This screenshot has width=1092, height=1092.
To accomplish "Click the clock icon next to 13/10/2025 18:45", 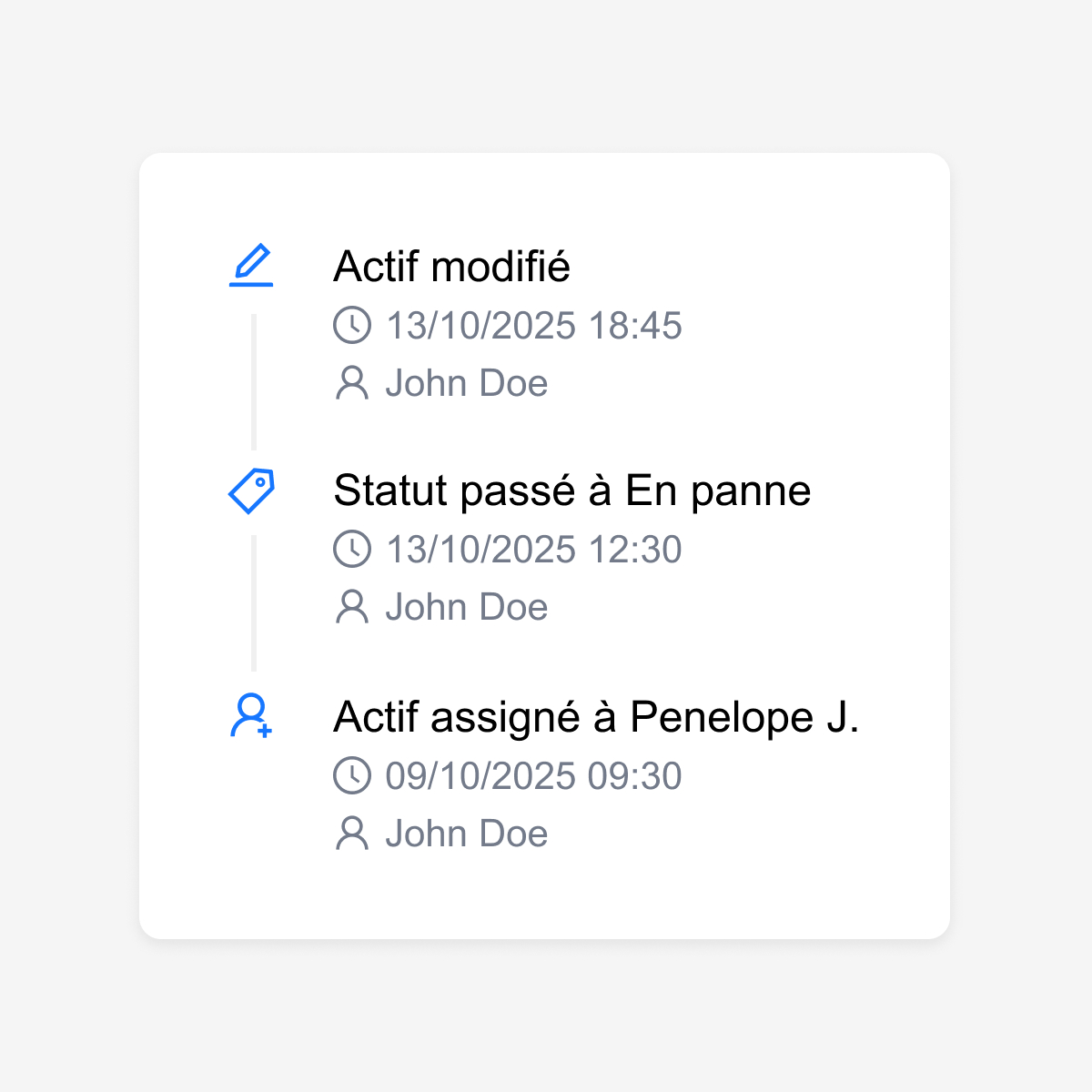I will [x=353, y=325].
